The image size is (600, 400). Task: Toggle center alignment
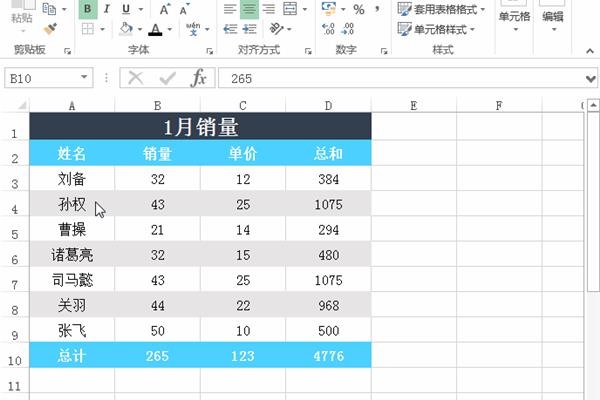(249, 9)
